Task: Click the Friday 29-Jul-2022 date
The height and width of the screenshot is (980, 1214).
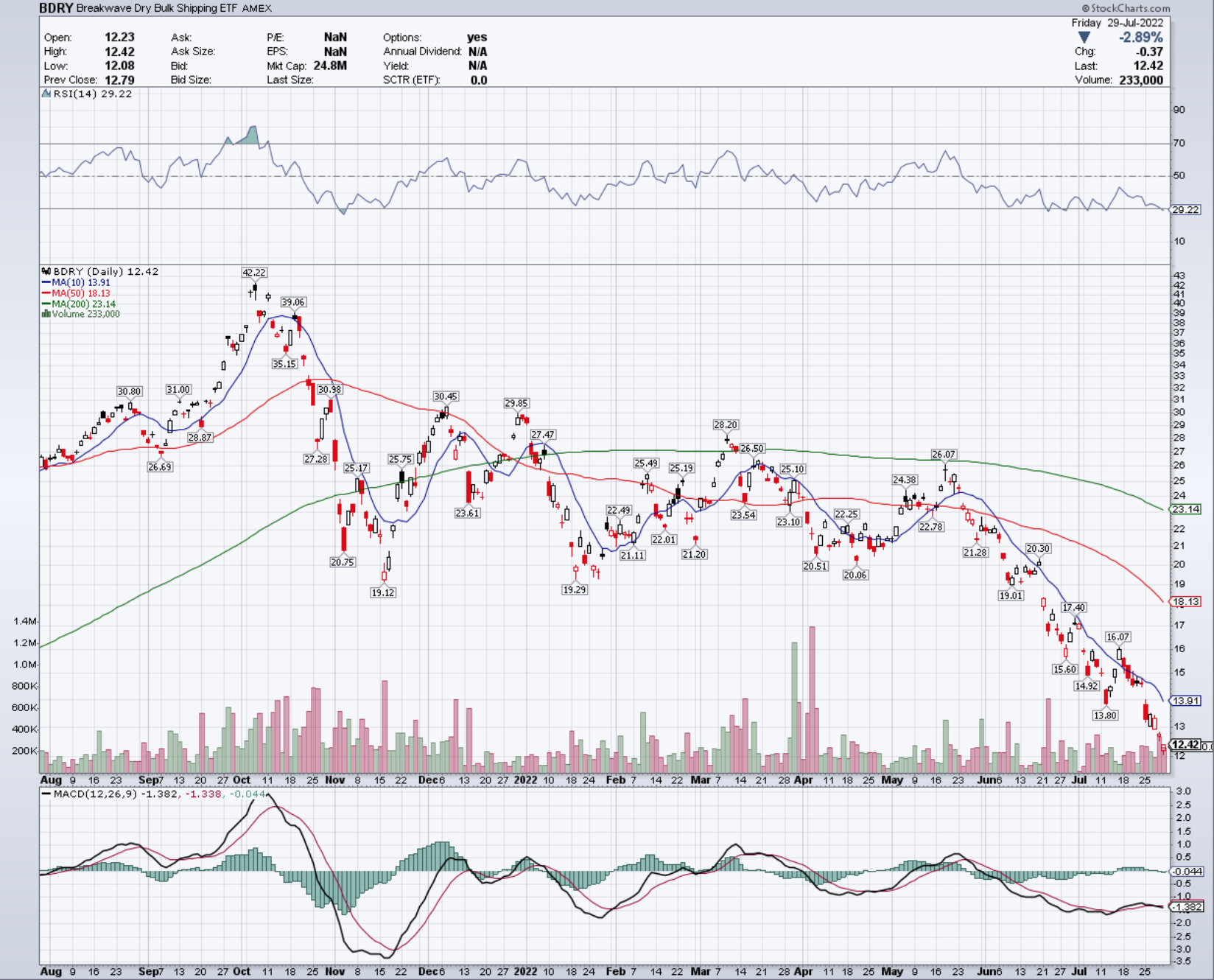Action: coord(1117,23)
